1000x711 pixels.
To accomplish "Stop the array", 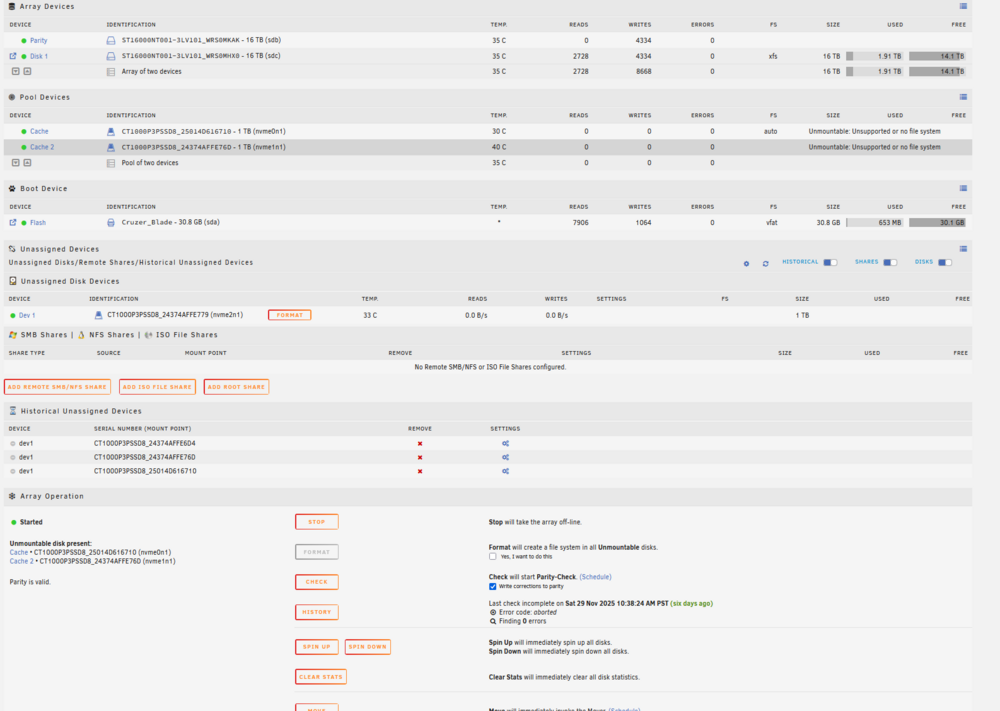I will pos(317,522).
